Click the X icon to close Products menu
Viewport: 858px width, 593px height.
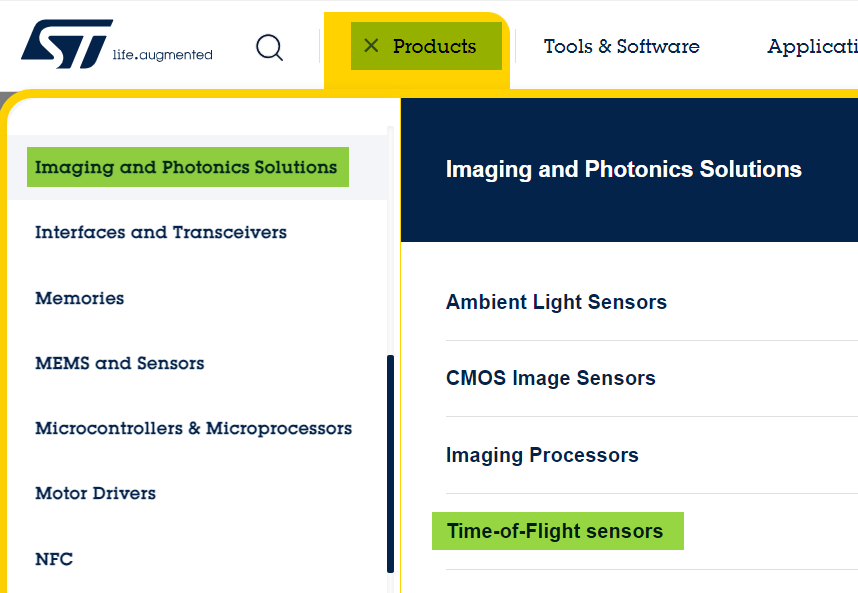pos(371,45)
